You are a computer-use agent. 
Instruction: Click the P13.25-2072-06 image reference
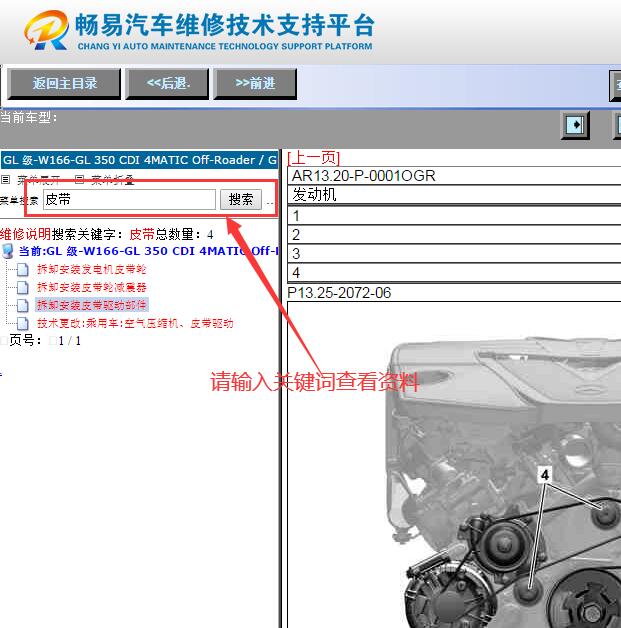tap(339, 293)
